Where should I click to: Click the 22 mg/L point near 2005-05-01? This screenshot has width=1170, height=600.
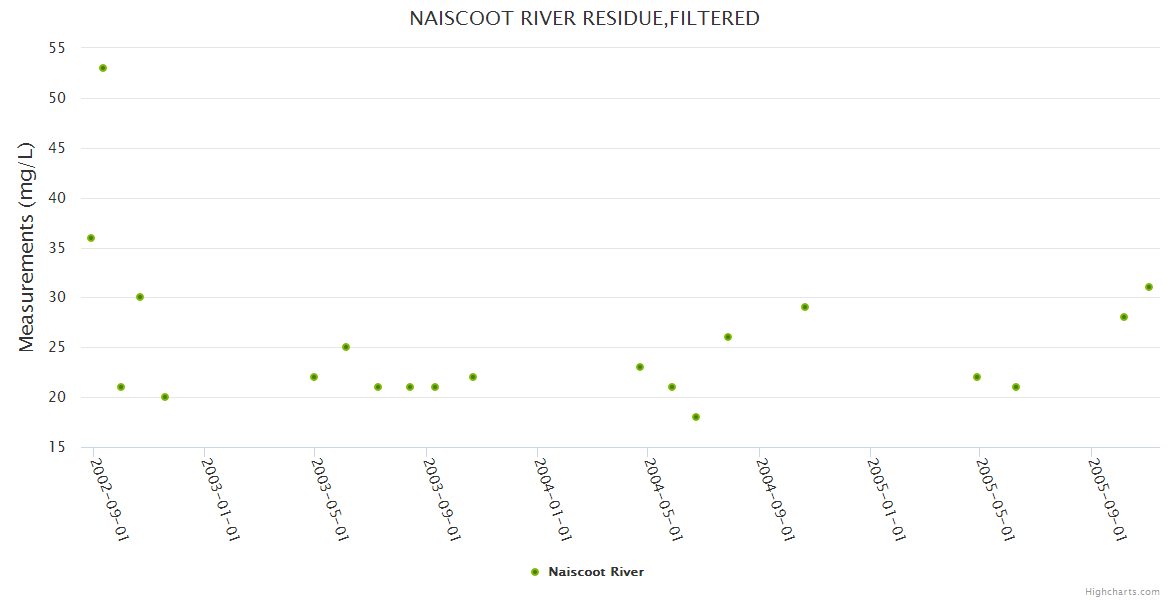(x=977, y=377)
